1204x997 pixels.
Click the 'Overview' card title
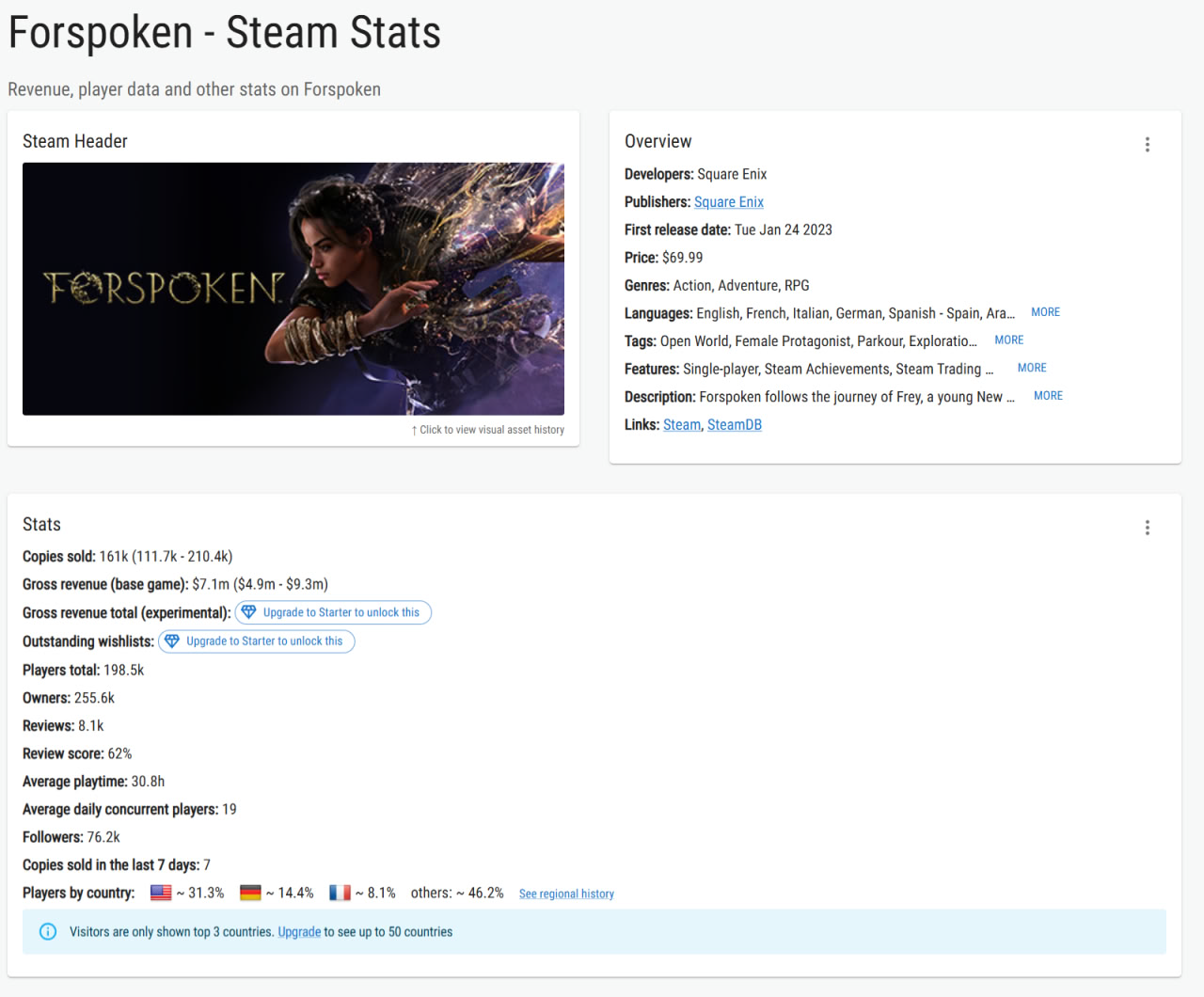coord(658,141)
